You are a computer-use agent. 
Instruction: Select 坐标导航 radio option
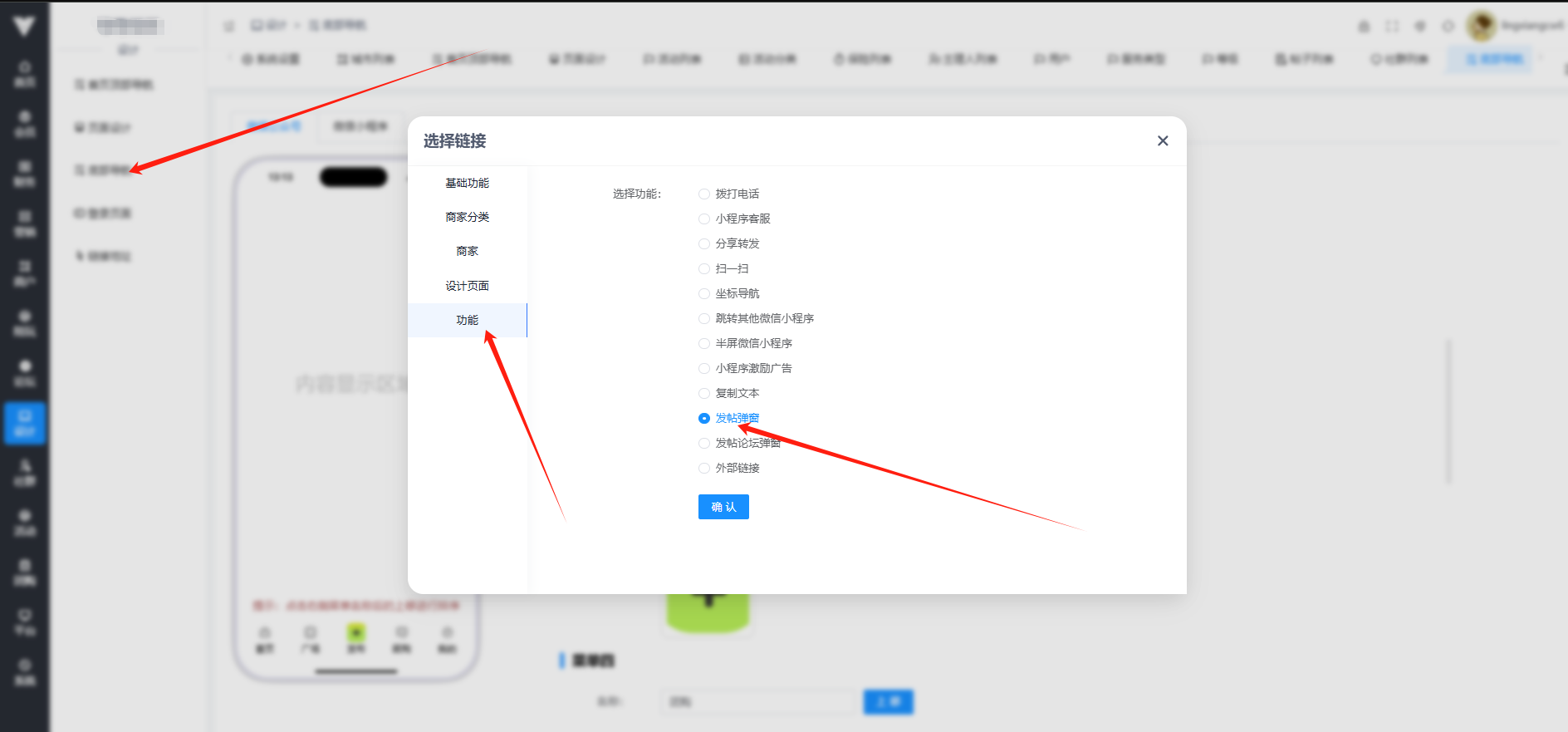pyautogui.click(x=704, y=293)
